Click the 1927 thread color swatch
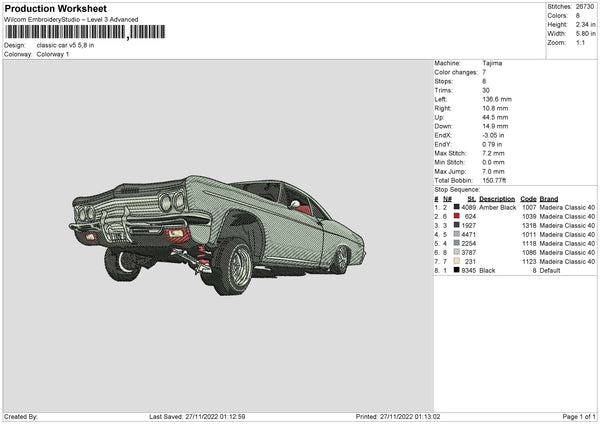This screenshot has width=600, height=424. point(458,225)
